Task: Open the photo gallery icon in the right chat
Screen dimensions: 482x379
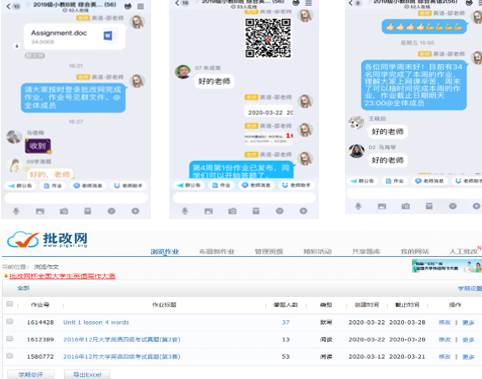Action: tap(382, 206)
